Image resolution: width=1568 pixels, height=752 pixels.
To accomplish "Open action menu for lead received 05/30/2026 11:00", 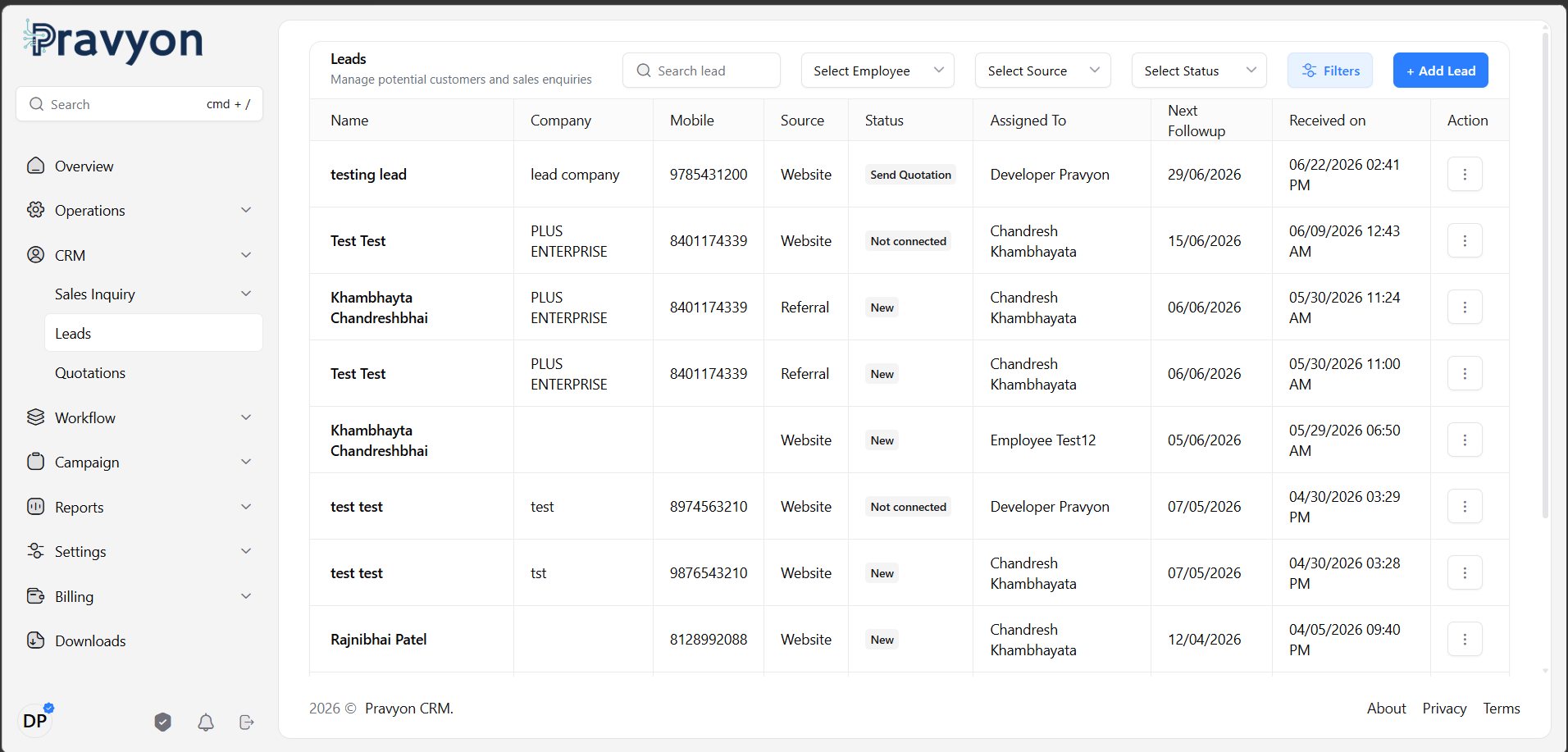I will [1465, 373].
